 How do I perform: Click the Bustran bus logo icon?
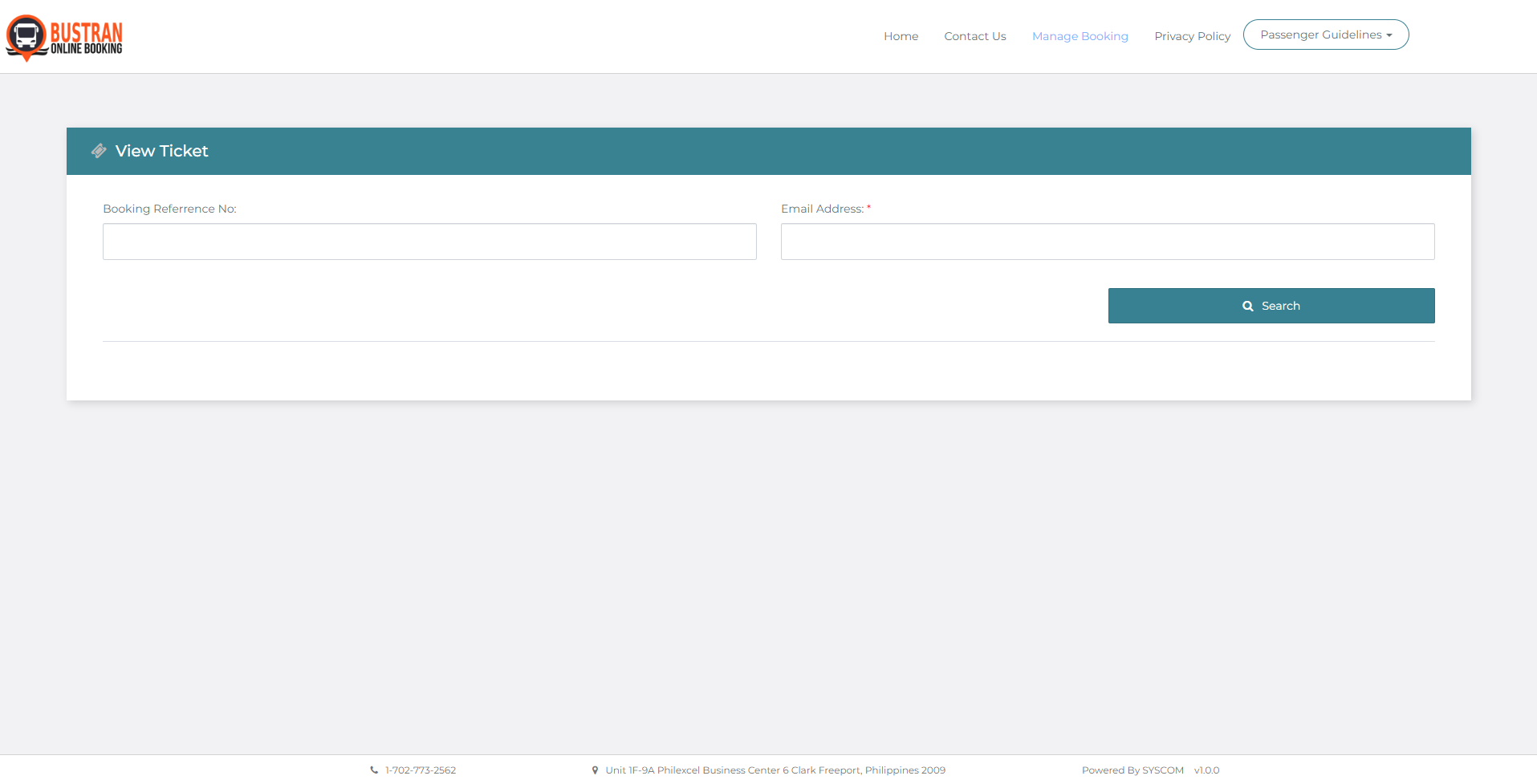point(26,36)
